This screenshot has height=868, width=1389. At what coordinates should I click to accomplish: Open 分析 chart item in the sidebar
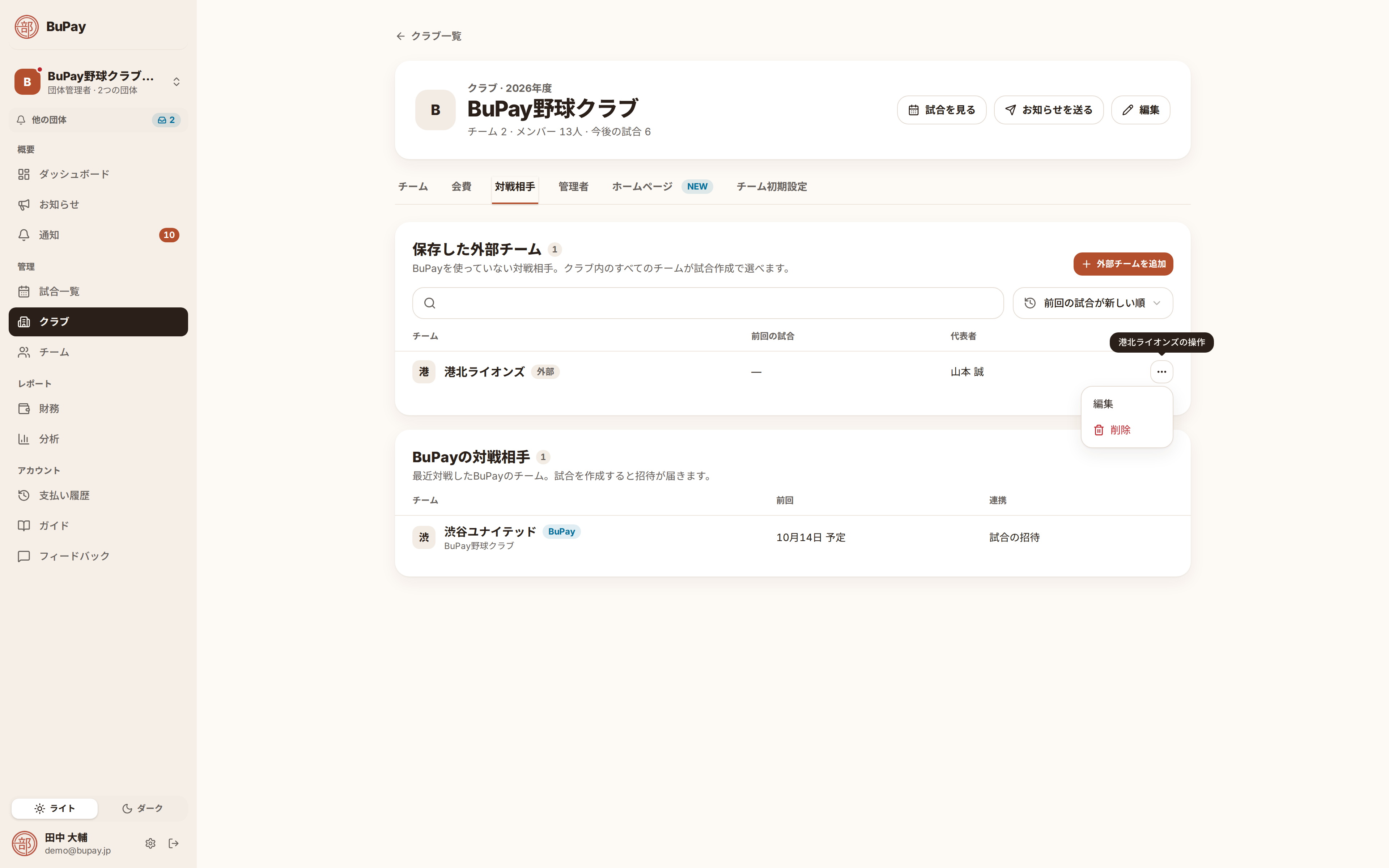click(98, 439)
